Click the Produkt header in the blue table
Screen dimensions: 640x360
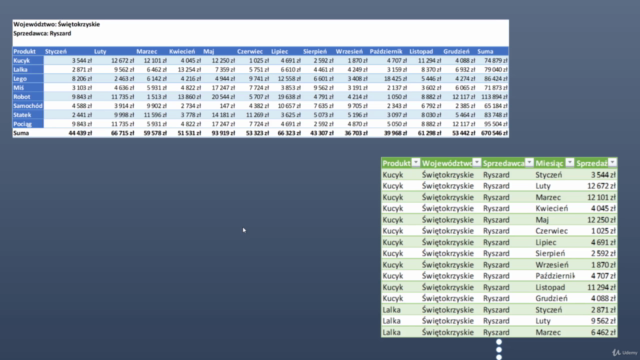[24, 51]
